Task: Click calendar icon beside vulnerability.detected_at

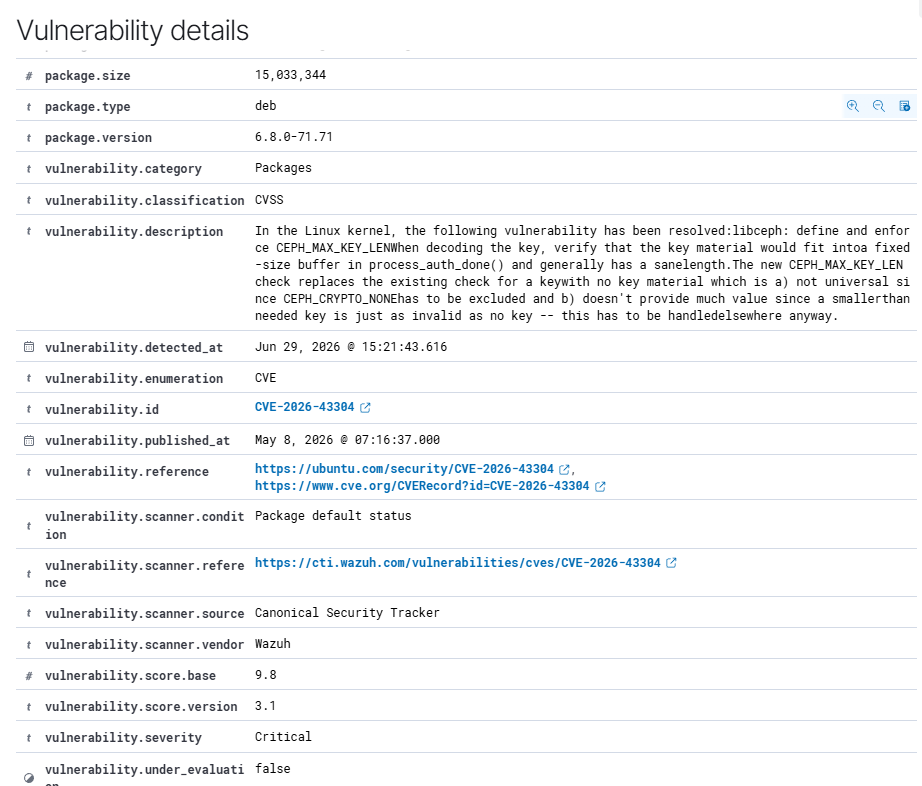Action: [29, 347]
